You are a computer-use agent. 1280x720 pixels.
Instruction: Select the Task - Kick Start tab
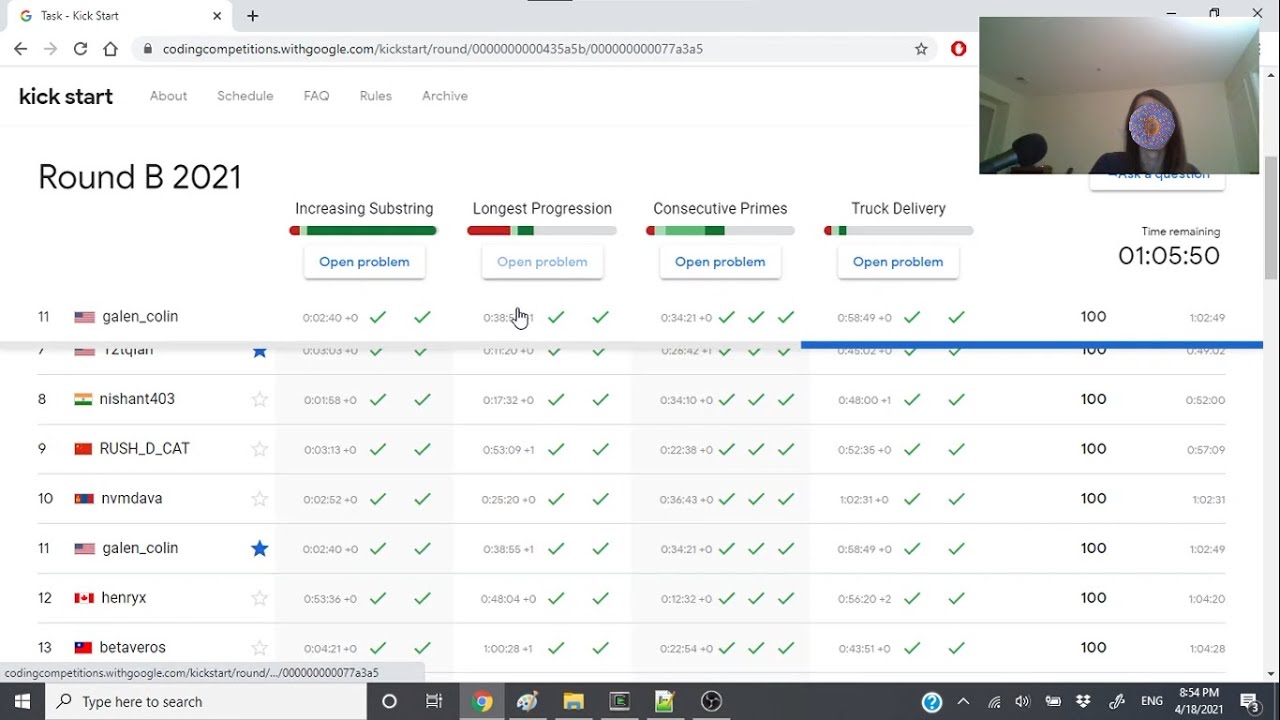point(118,16)
